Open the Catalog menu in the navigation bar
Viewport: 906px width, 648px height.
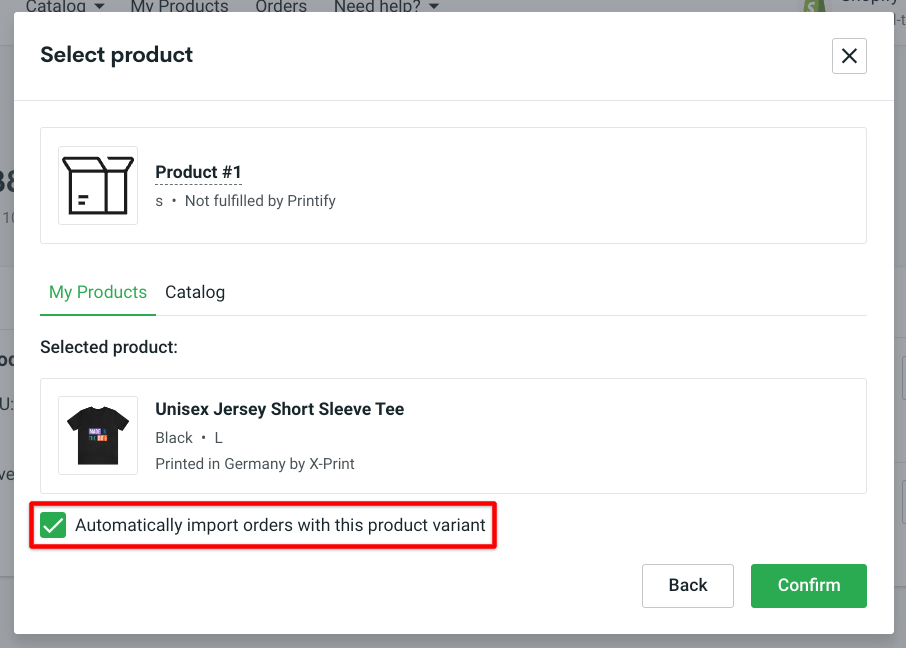[x=57, y=6]
